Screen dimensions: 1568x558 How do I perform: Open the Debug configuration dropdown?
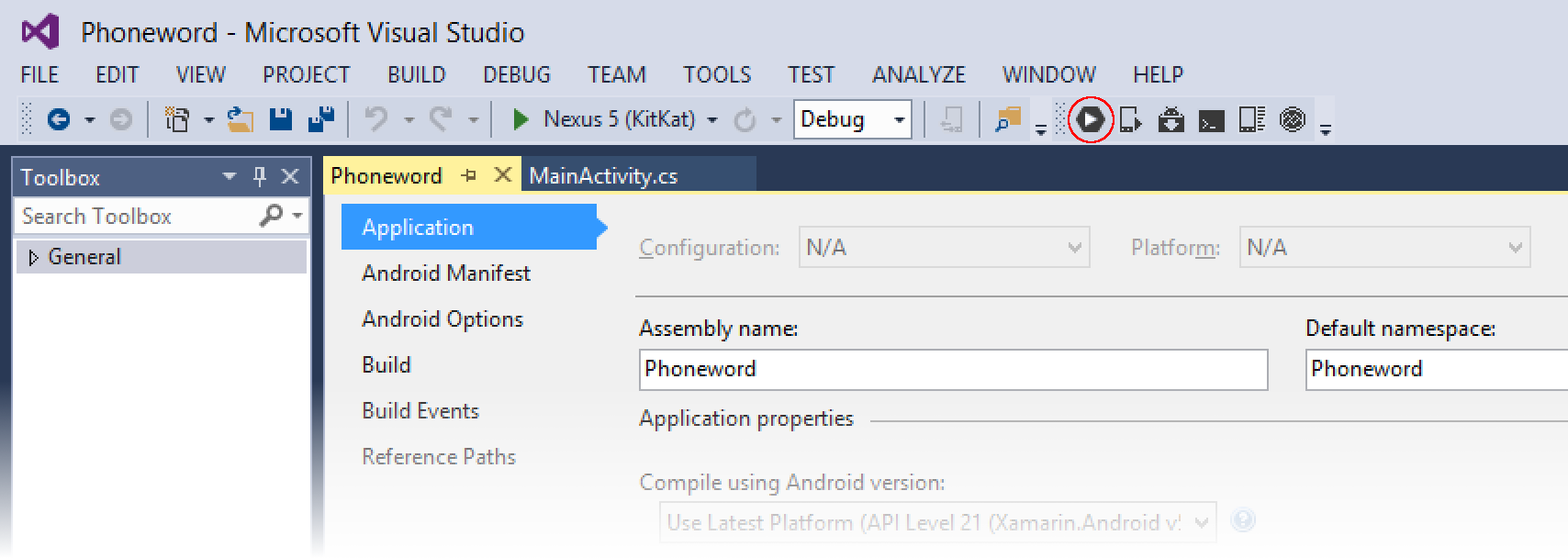(x=899, y=120)
